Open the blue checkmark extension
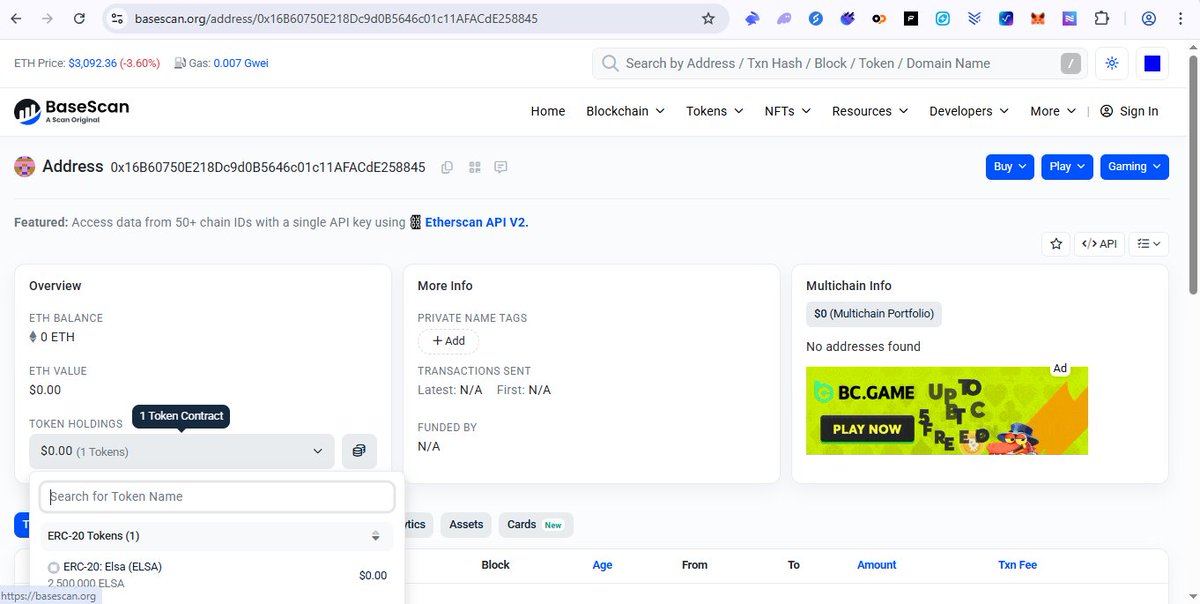The image size is (1200, 604). coord(1006,18)
